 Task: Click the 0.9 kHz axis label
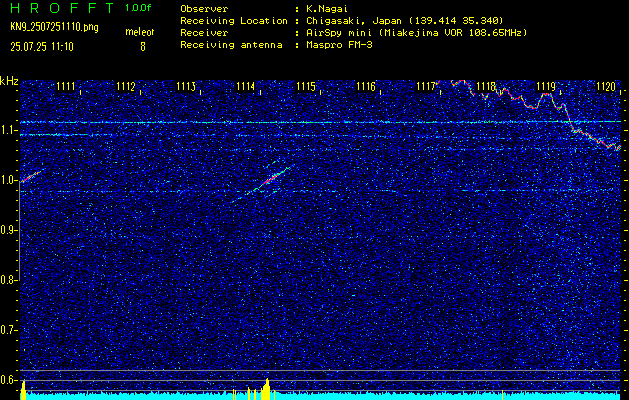point(8,230)
